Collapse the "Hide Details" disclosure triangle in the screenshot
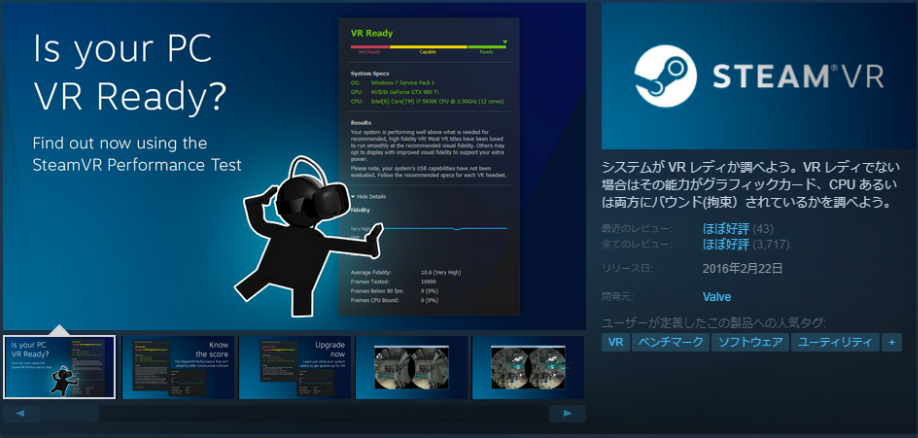 pos(353,196)
